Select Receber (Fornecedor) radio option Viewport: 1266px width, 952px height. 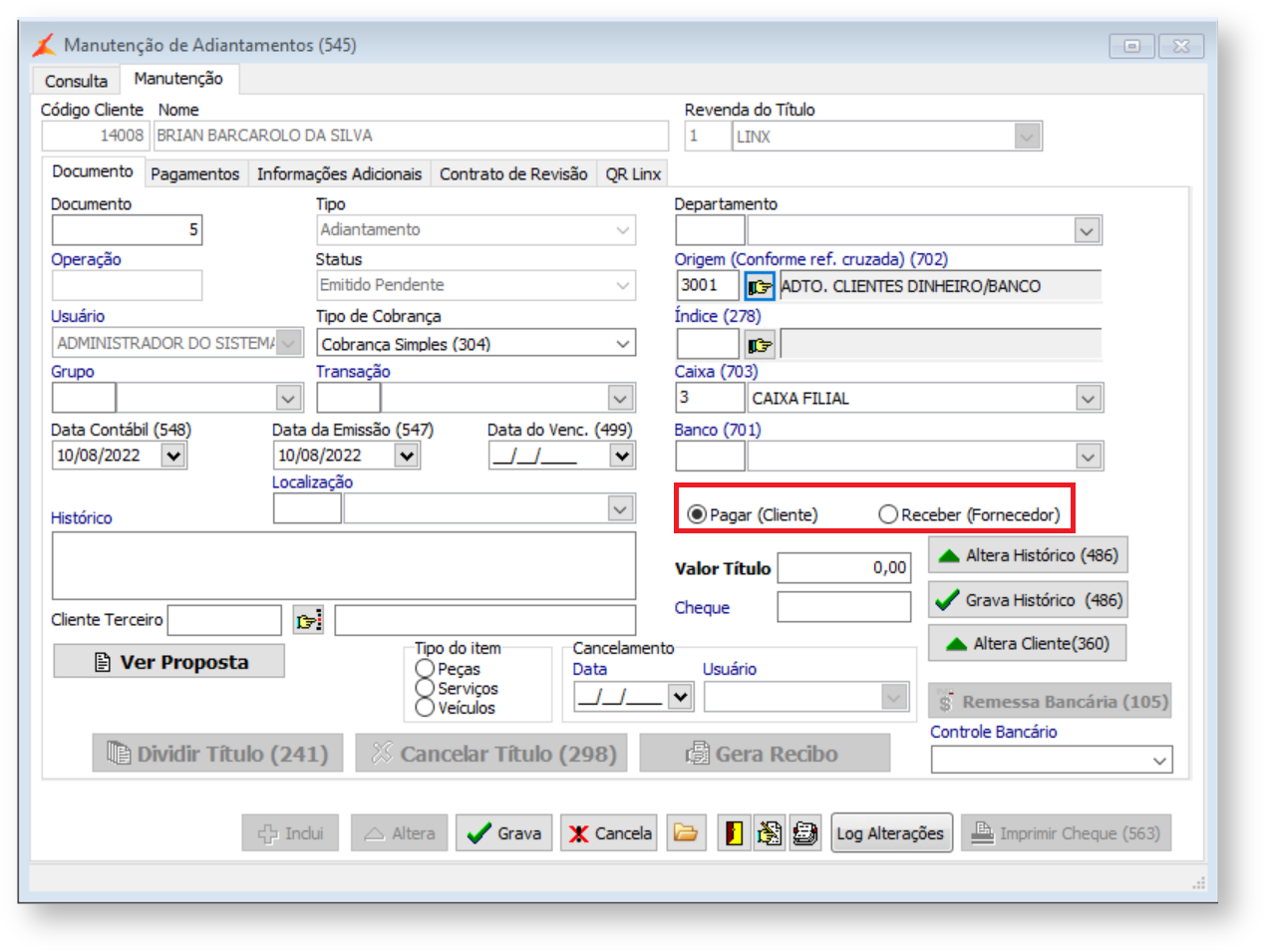(x=969, y=514)
